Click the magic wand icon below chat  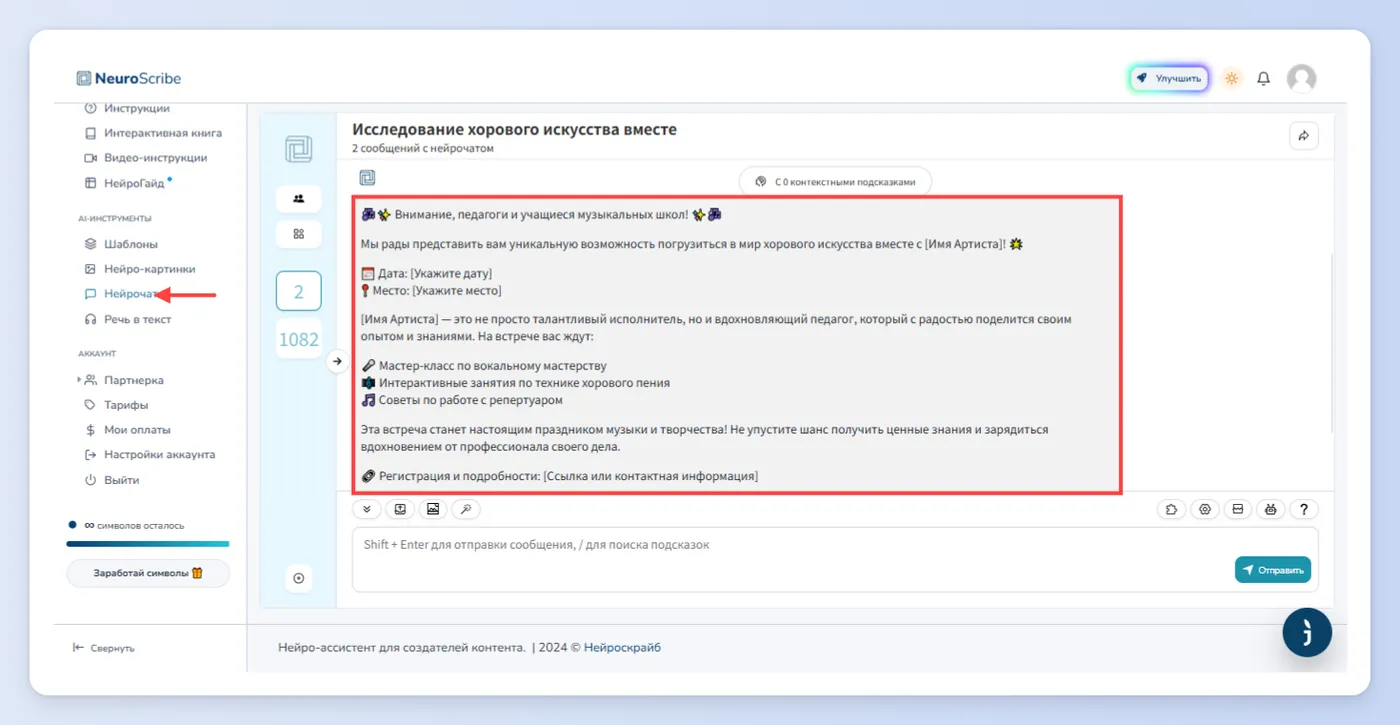(466, 509)
